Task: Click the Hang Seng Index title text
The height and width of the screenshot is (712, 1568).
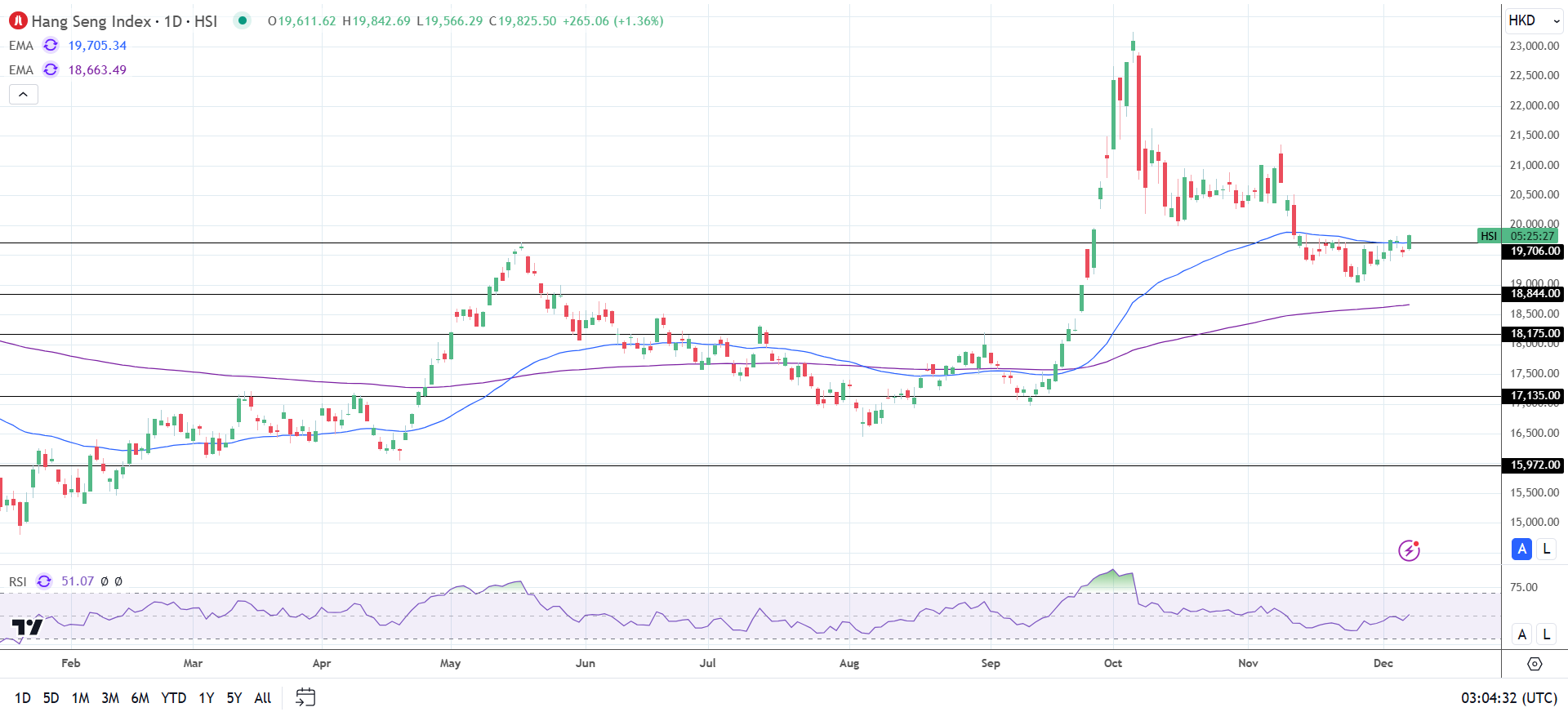Action: click(x=91, y=21)
